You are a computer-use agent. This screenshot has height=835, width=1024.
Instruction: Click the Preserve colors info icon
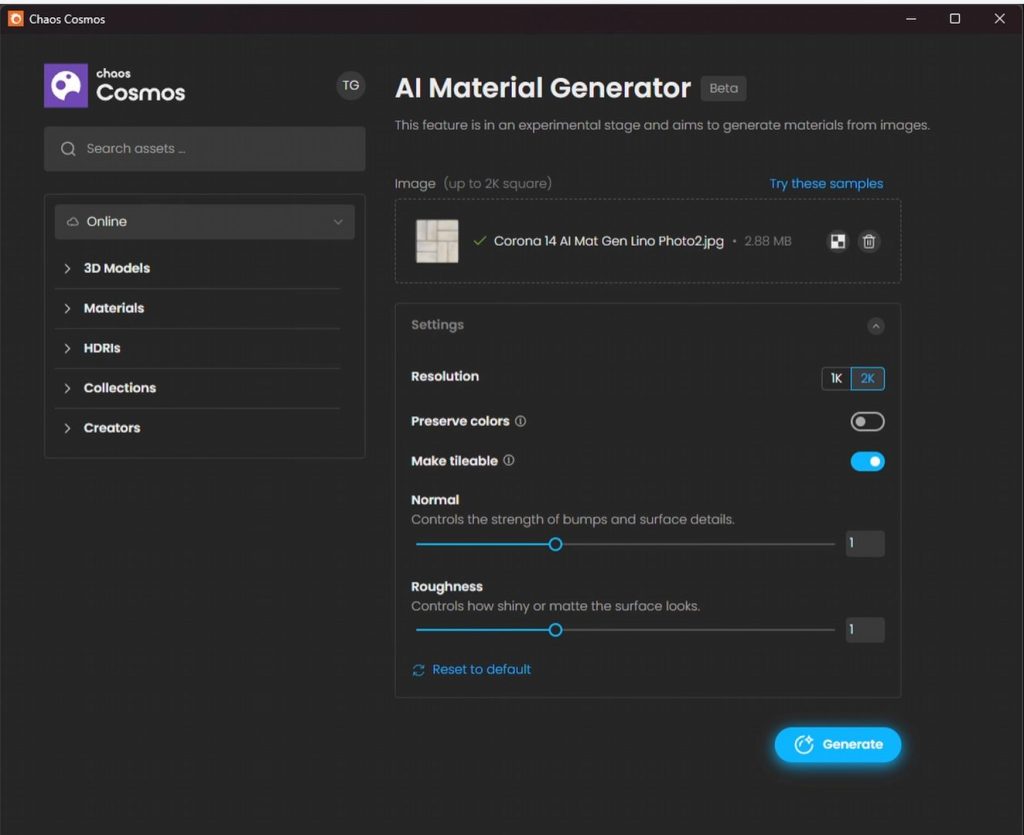pyautogui.click(x=520, y=421)
